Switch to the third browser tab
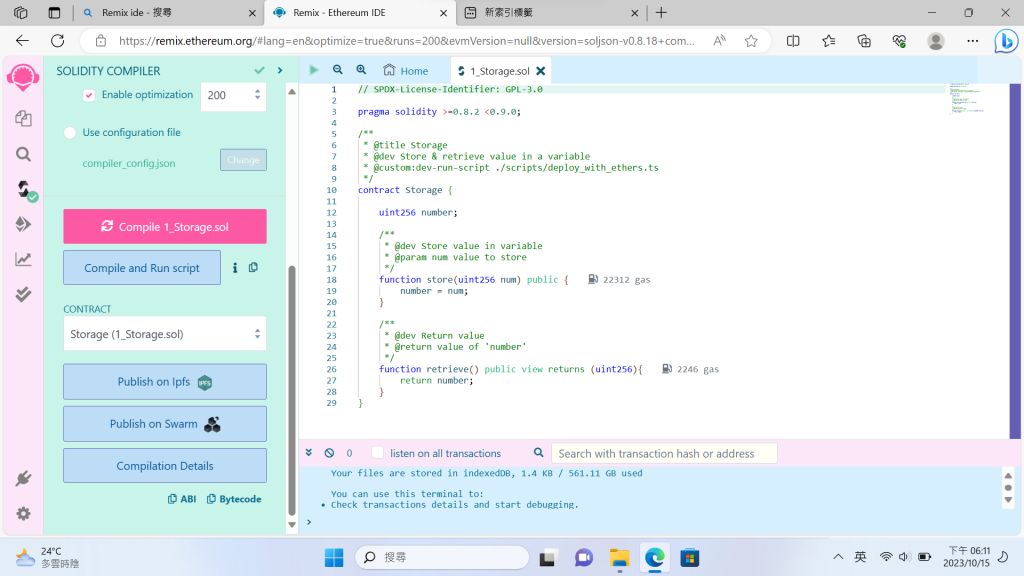 [x=550, y=12]
